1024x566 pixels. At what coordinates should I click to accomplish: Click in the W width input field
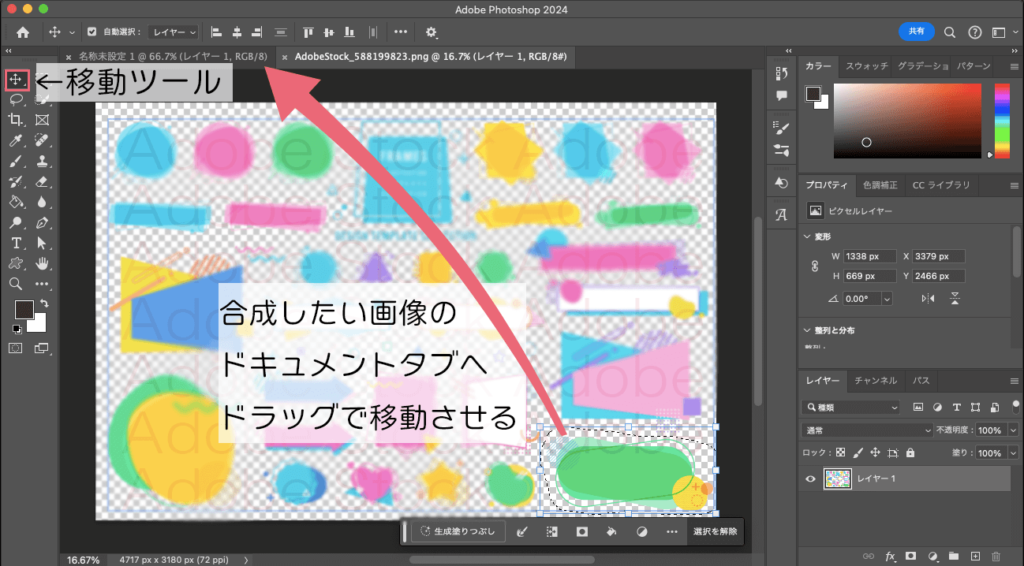click(x=869, y=257)
